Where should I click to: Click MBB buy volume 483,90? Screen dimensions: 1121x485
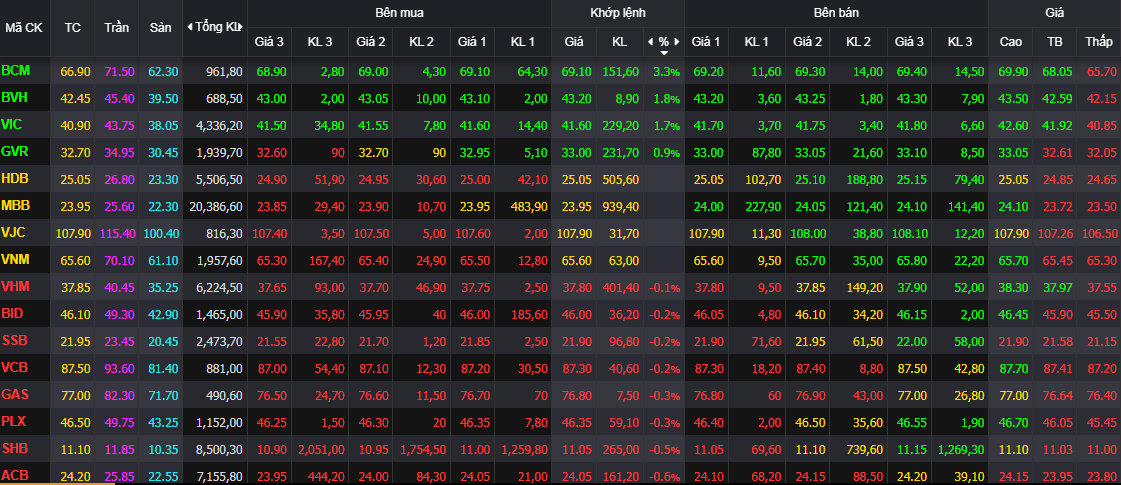click(528, 207)
